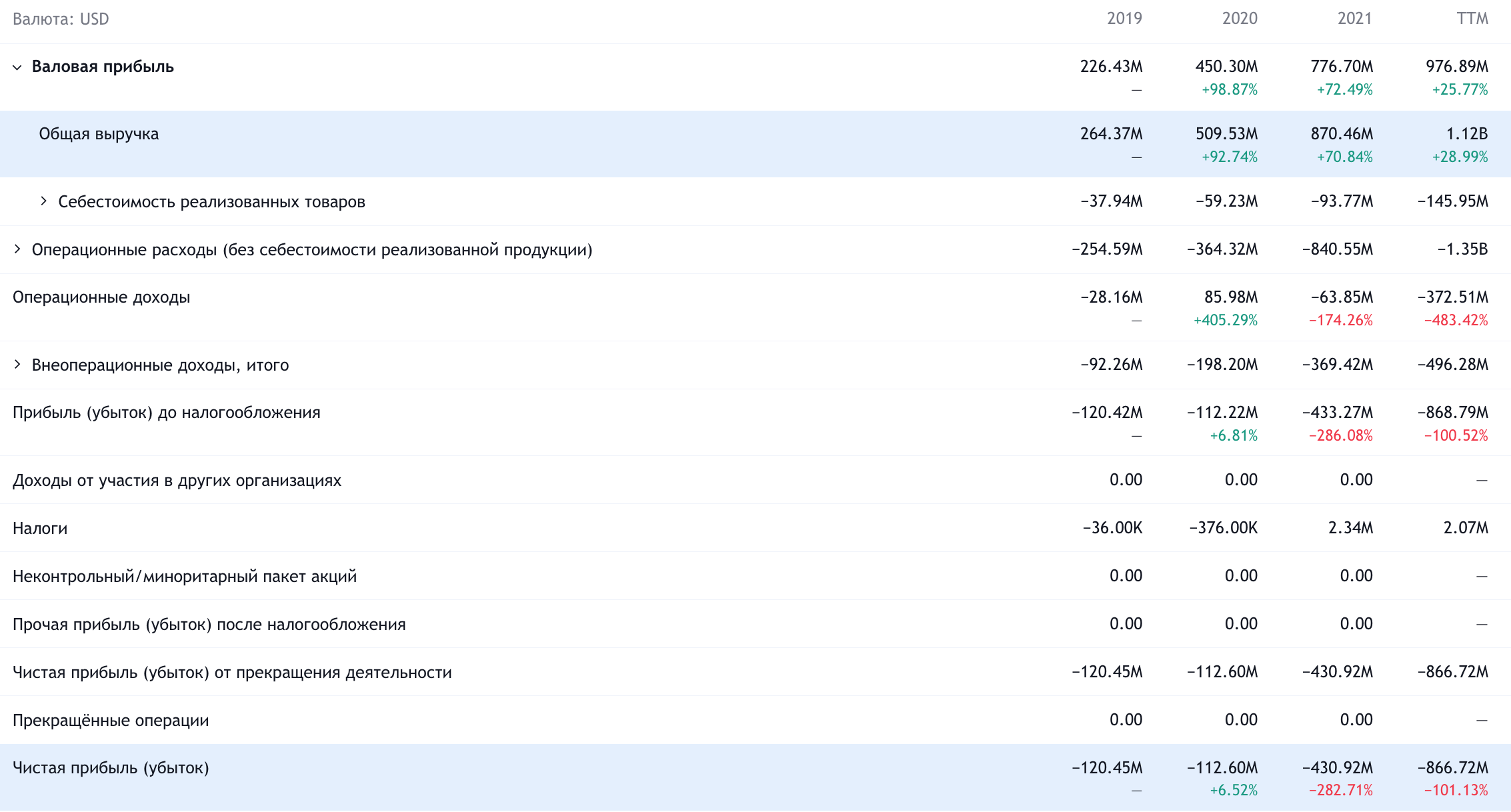This screenshot has width=1511, height=812.
Task: Click net income change −282.71%
Action: click(x=1341, y=790)
